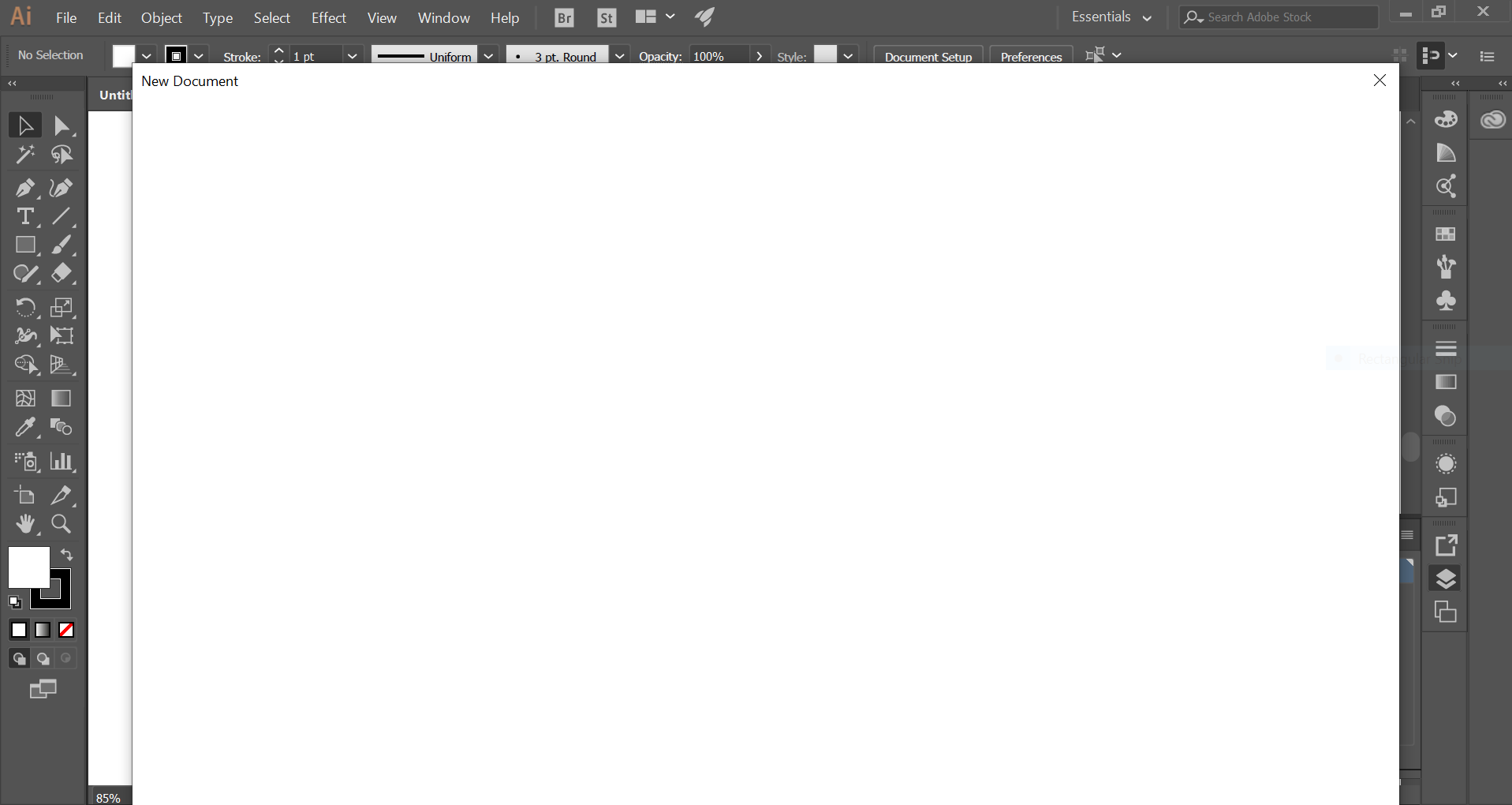This screenshot has height=805, width=1512.
Task: Collapse the right panel dock
Action: coord(1455,84)
